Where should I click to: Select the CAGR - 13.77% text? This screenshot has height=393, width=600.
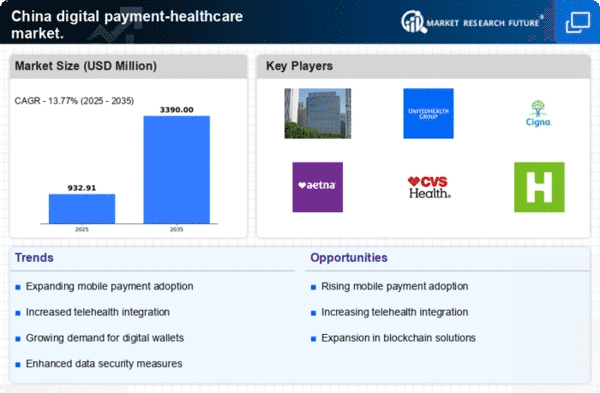(x=74, y=101)
